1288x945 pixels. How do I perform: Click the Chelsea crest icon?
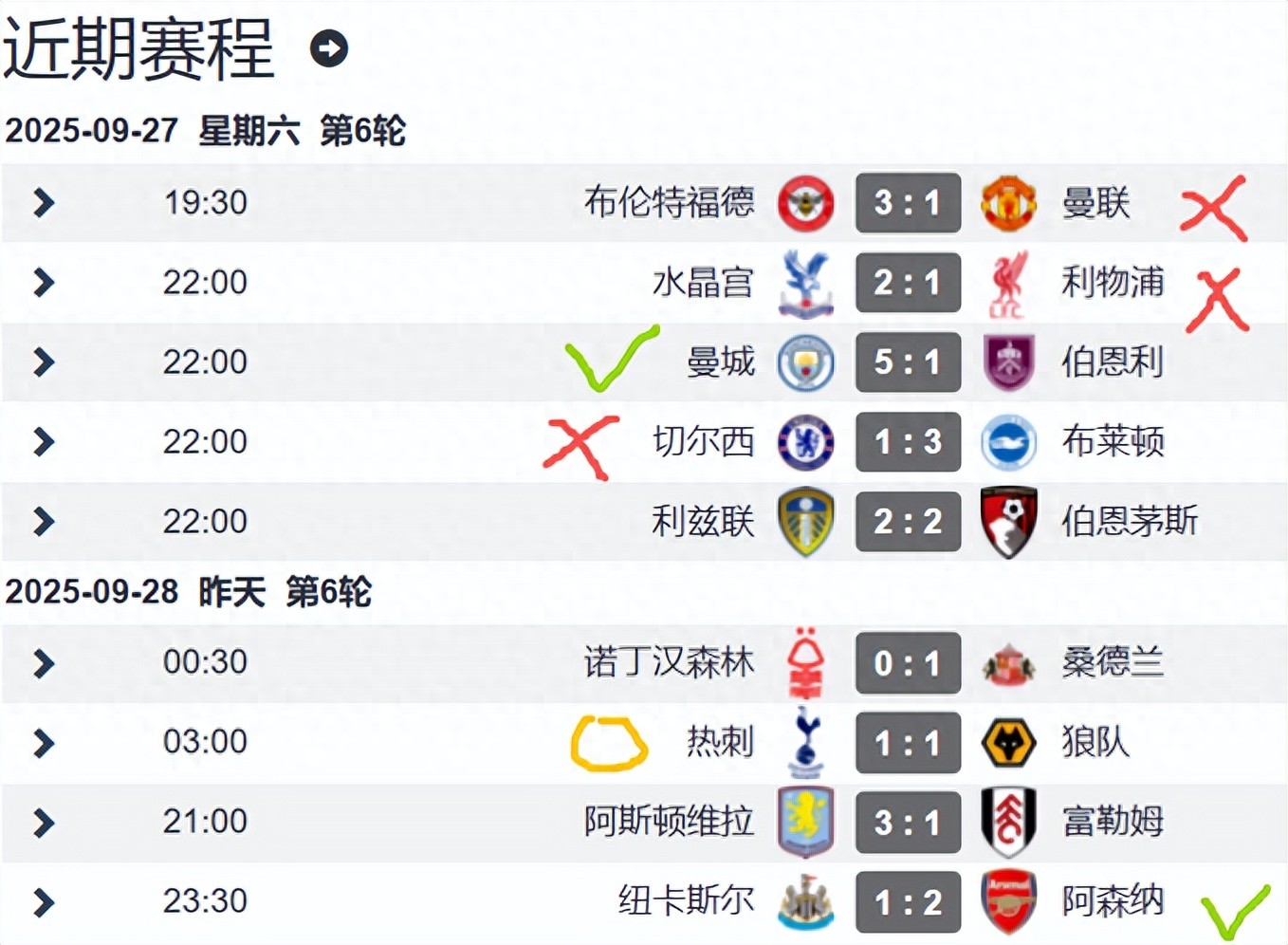click(805, 442)
